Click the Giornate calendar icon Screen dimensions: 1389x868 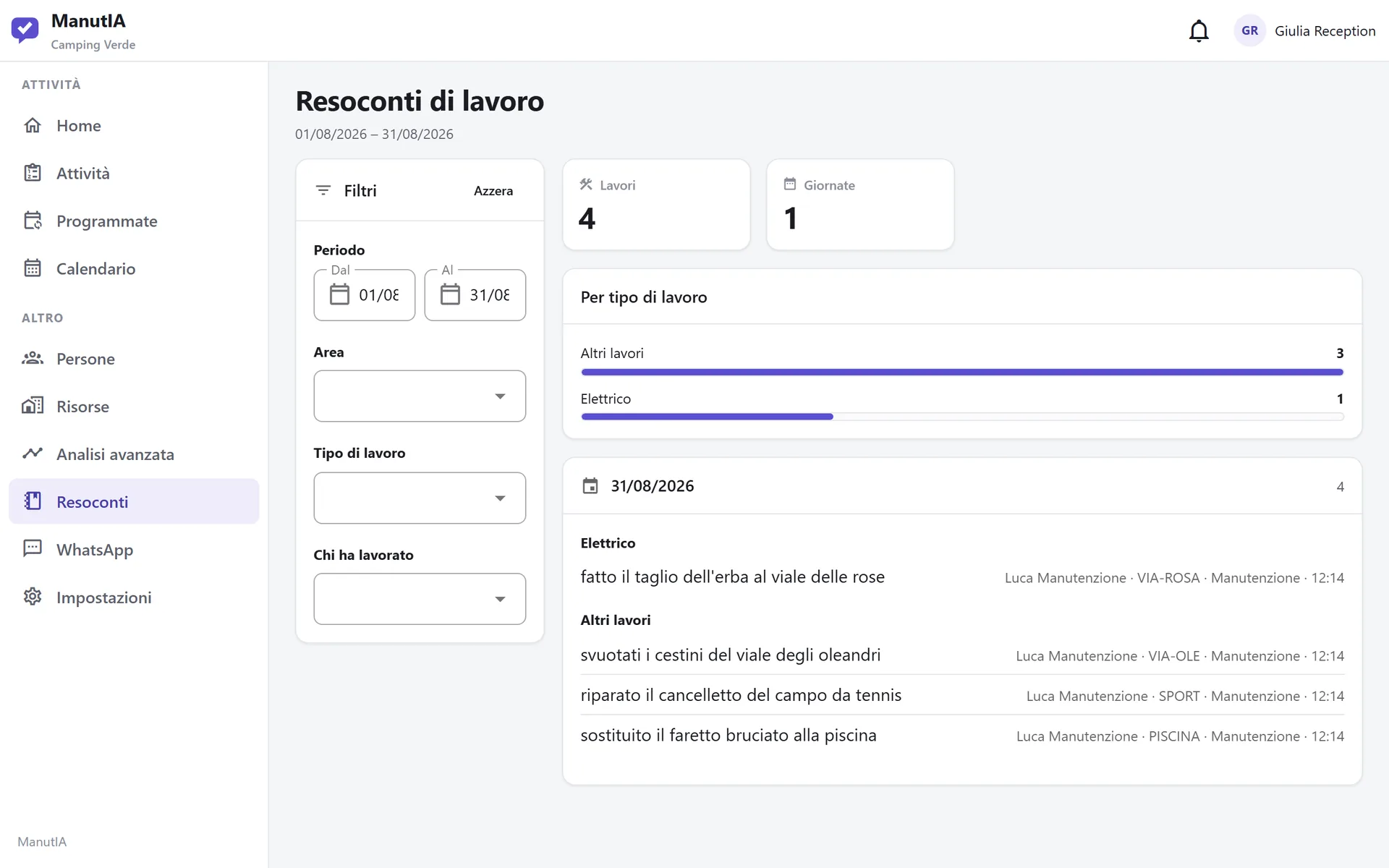coord(790,184)
